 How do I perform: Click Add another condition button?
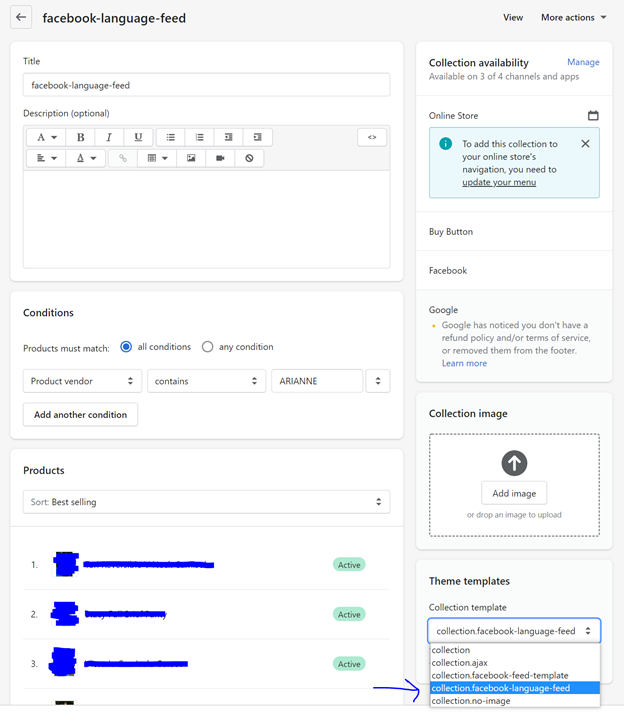pos(80,414)
